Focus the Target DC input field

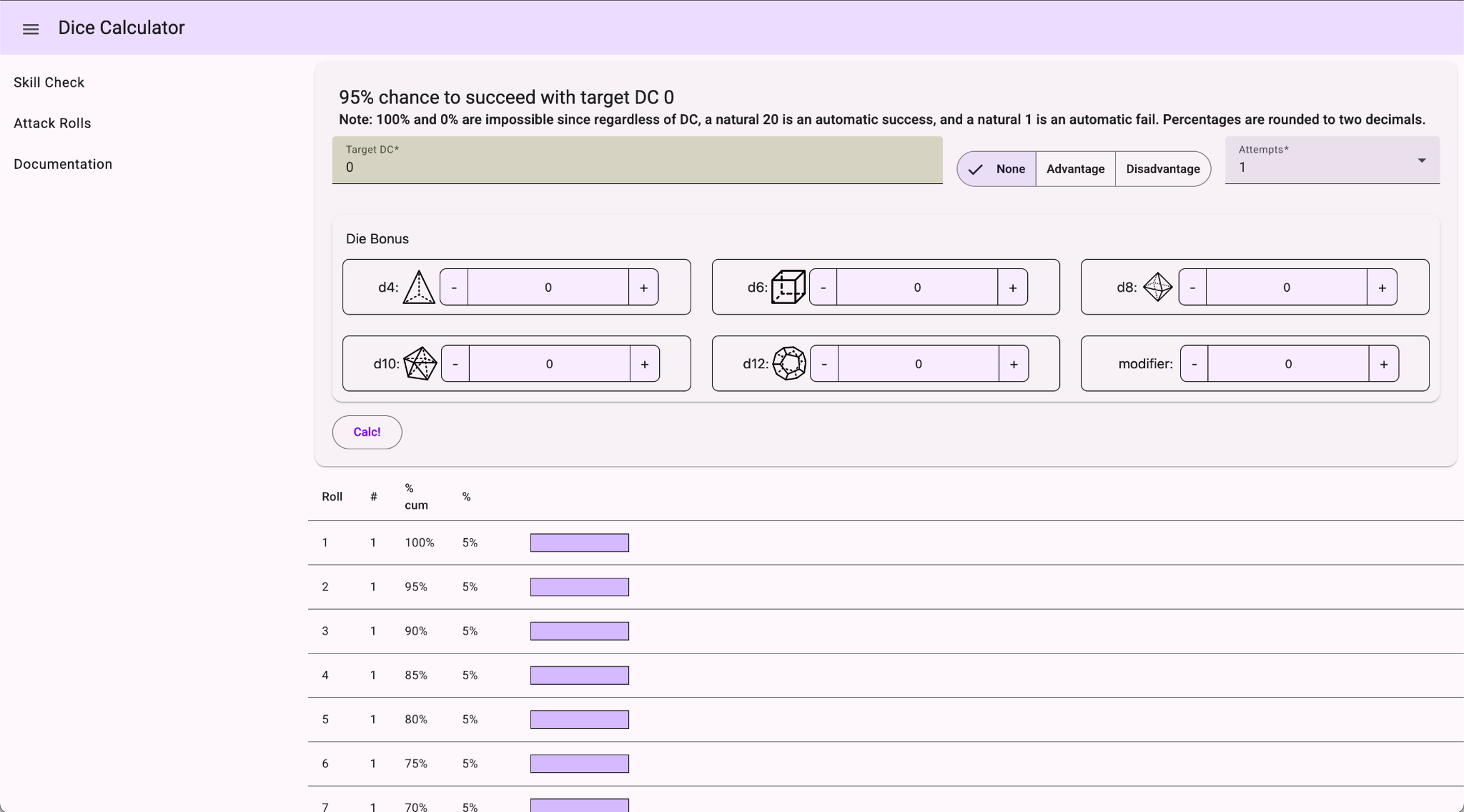click(637, 160)
